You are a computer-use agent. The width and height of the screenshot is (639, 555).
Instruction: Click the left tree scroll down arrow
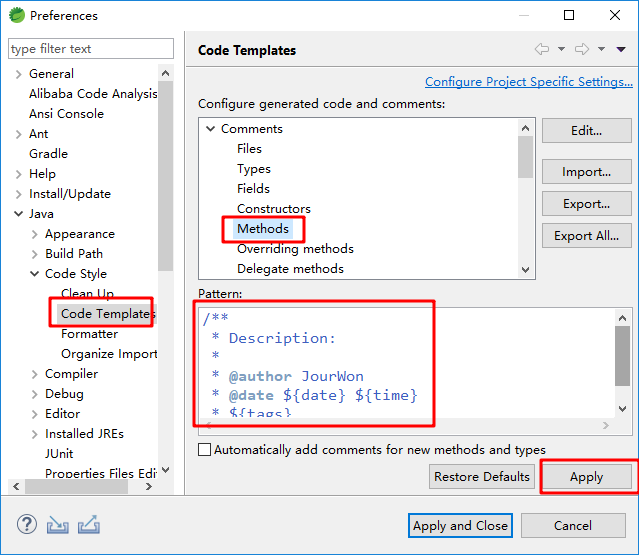(x=165, y=470)
